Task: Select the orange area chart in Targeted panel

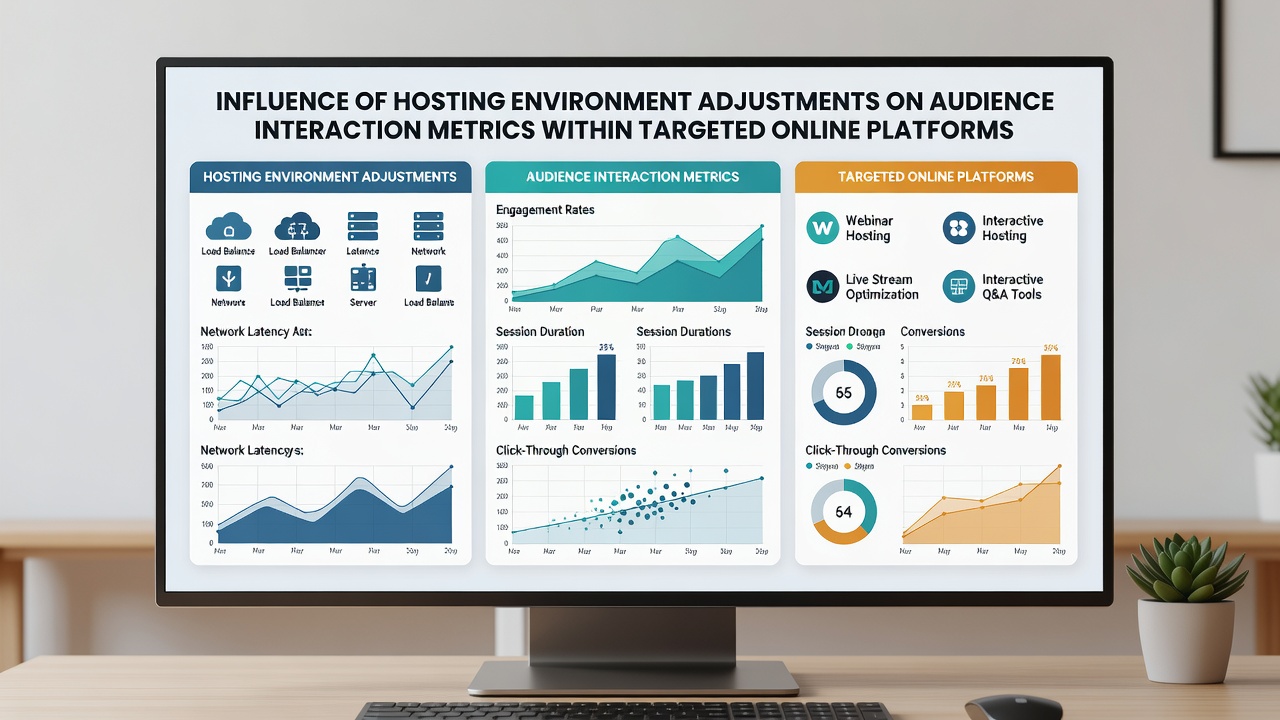Action: pyautogui.click(x=981, y=504)
